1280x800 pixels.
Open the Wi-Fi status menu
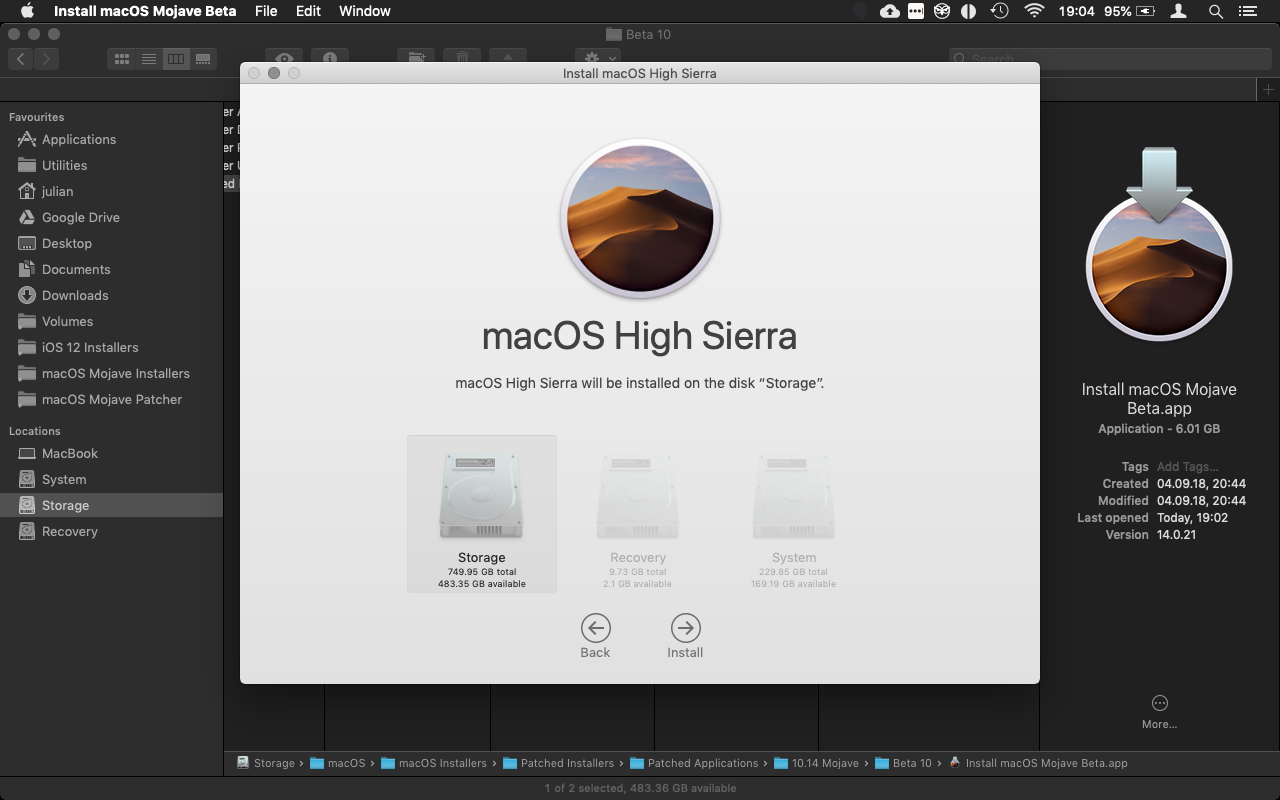pyautogui.click(x=1034, y=11)
